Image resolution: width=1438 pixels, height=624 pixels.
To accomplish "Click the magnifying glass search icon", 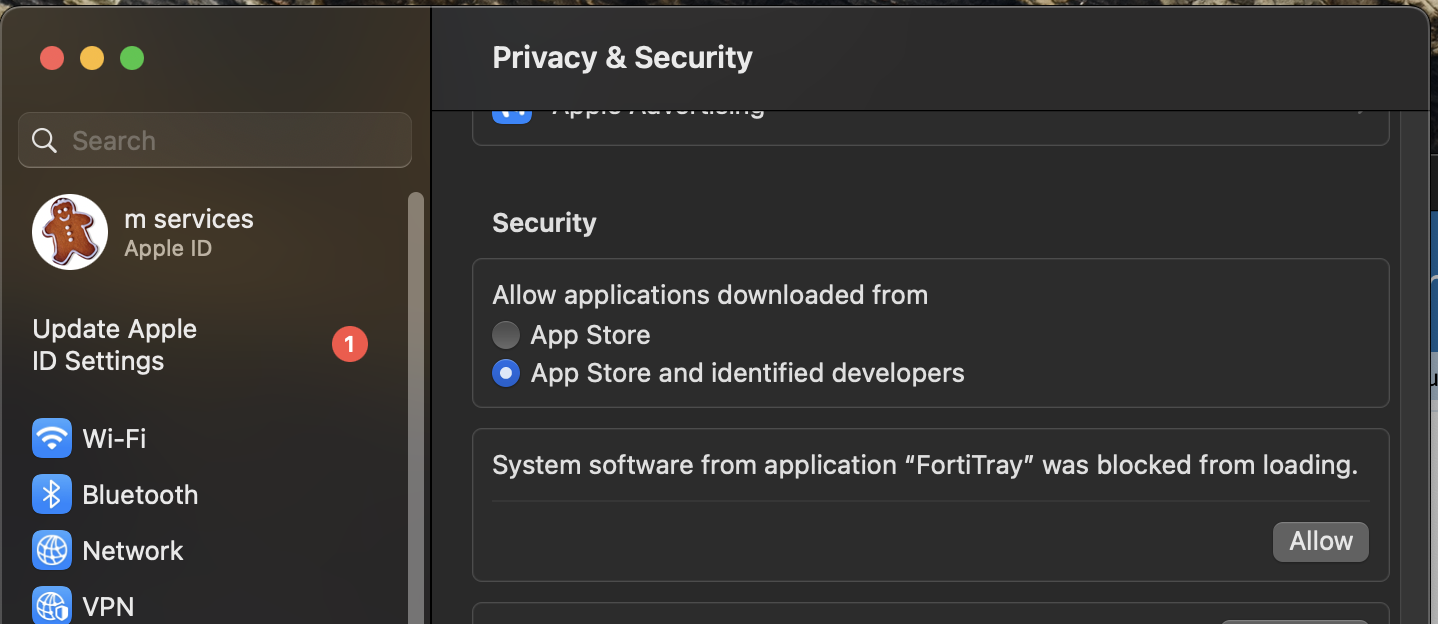I will pos(45,140).
